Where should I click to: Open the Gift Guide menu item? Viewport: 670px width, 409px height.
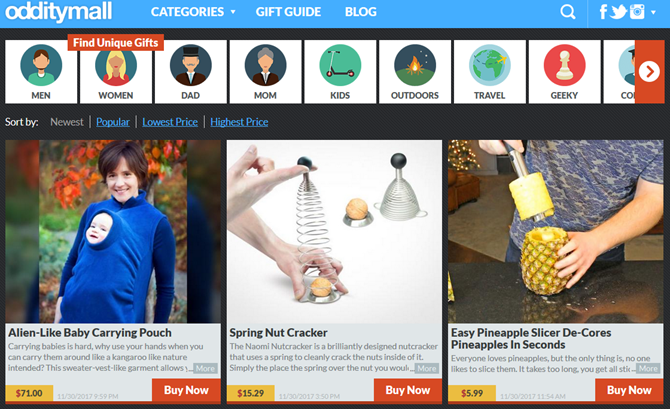(x=288, y=12)
